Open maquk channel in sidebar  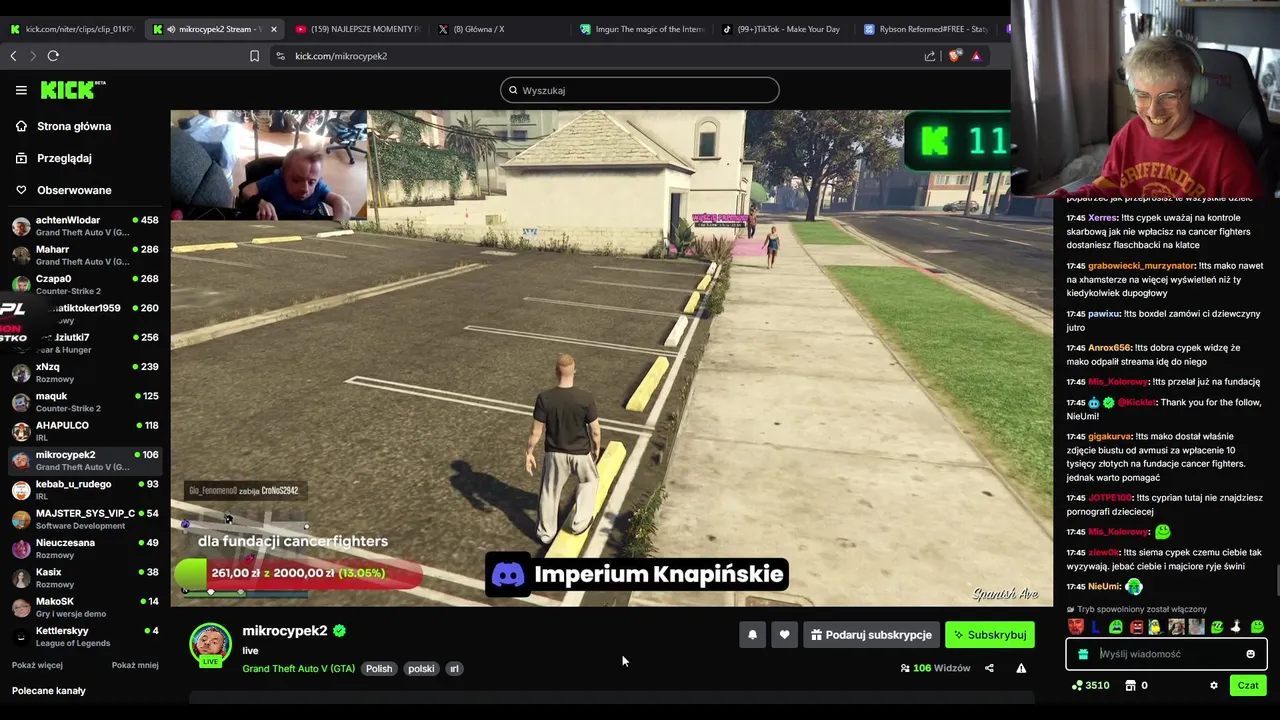coord(85,402)
